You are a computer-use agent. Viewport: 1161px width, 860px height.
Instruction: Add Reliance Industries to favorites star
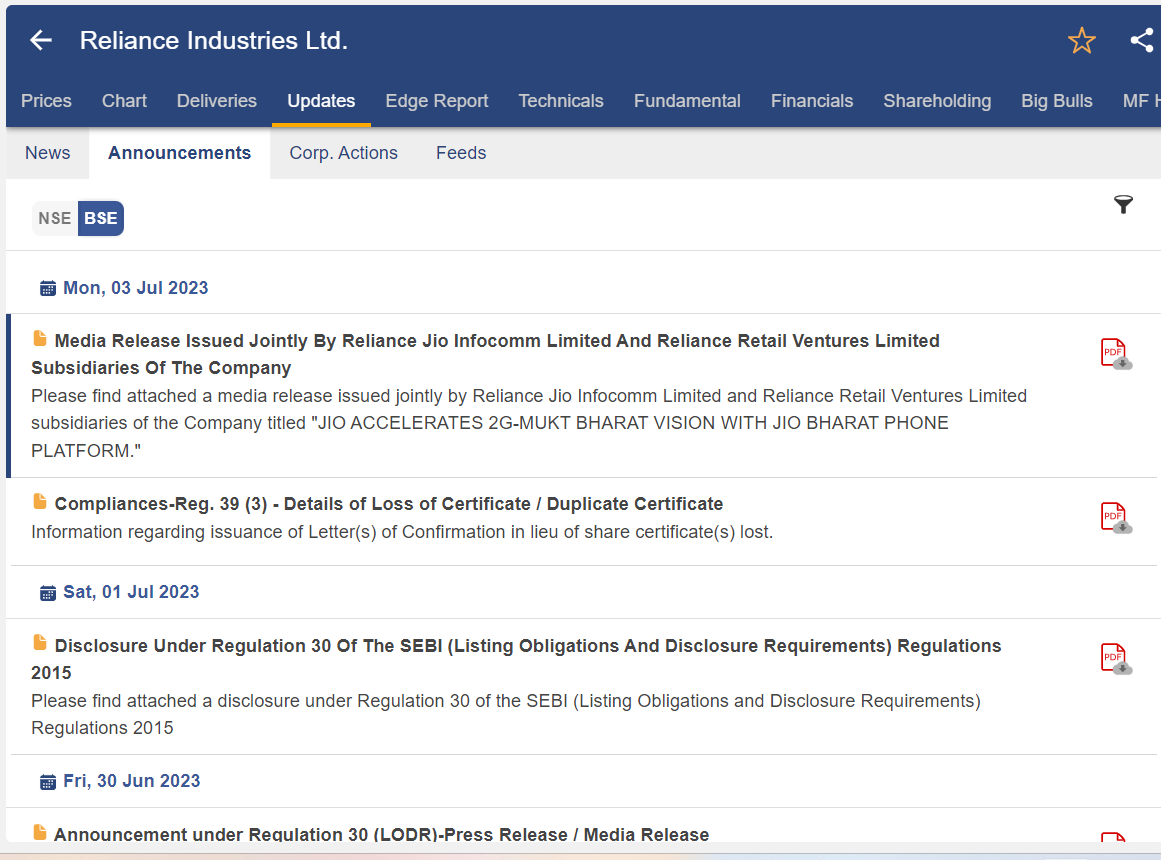pyautogui.click(x=1081, y=41)
